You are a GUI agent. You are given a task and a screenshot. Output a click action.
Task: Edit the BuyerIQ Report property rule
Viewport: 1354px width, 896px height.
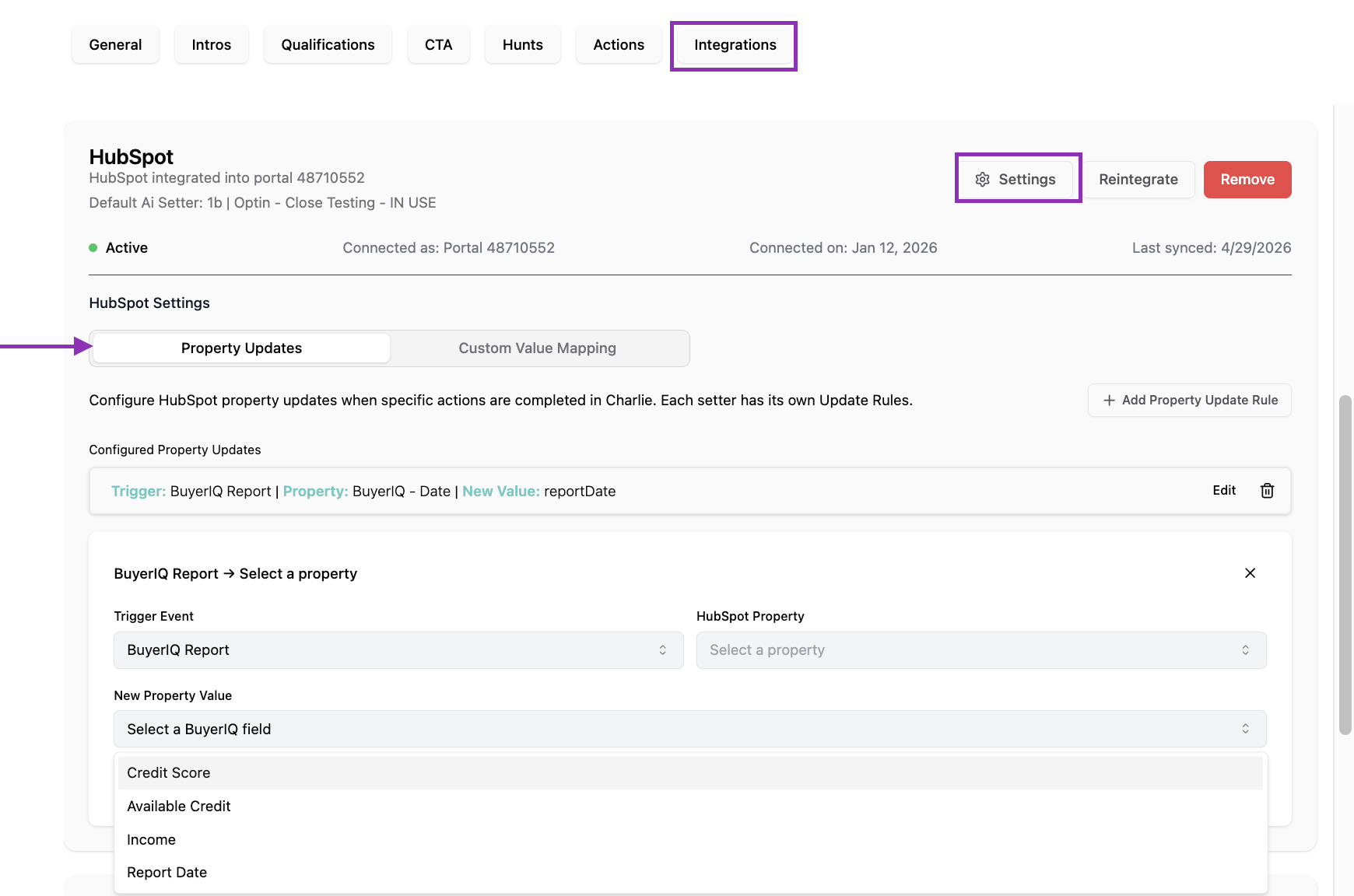click(x=1224, y=491)
